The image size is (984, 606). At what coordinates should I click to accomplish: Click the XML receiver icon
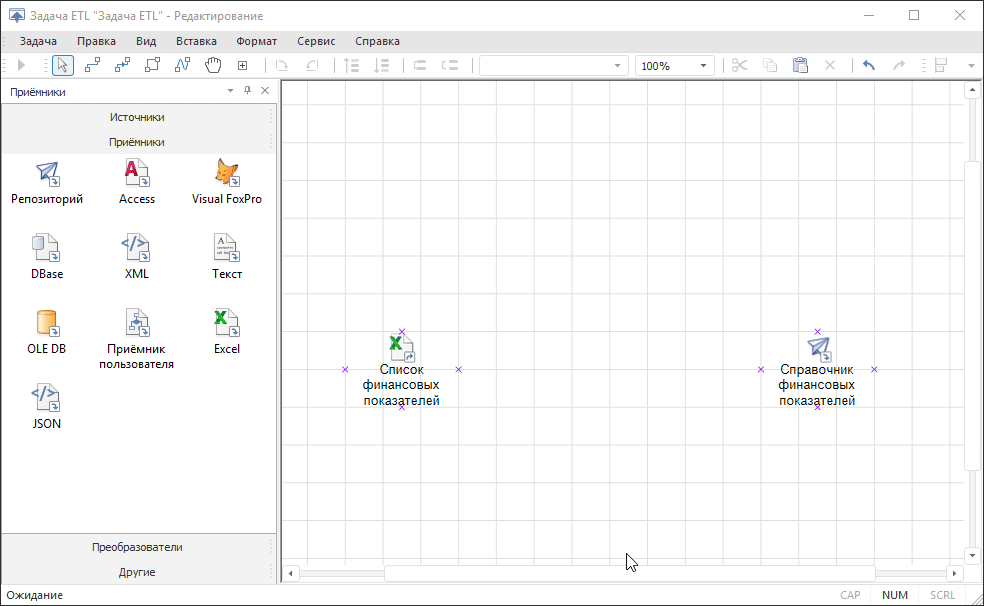137,248
